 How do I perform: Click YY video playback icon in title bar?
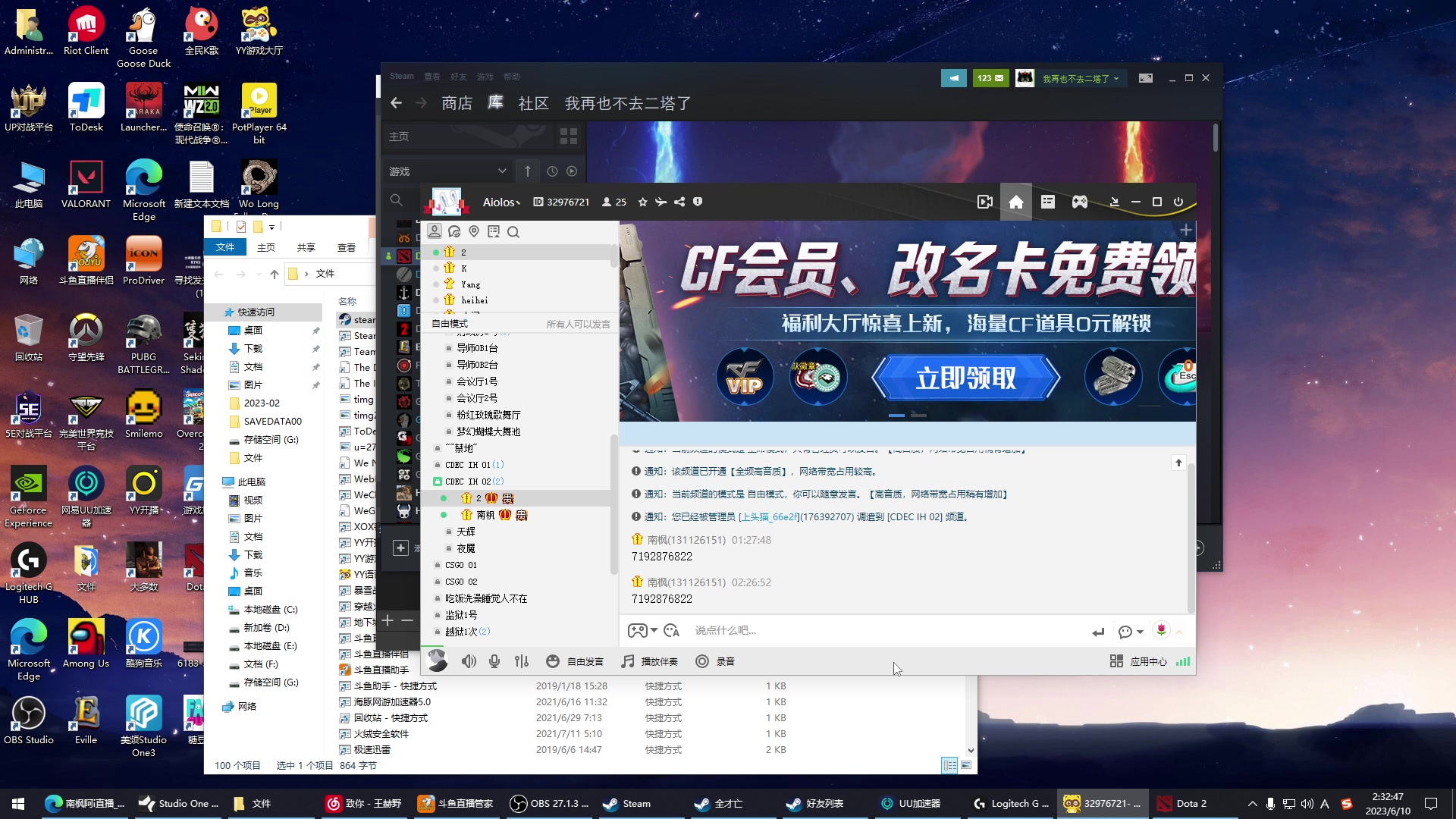(984, 202)
